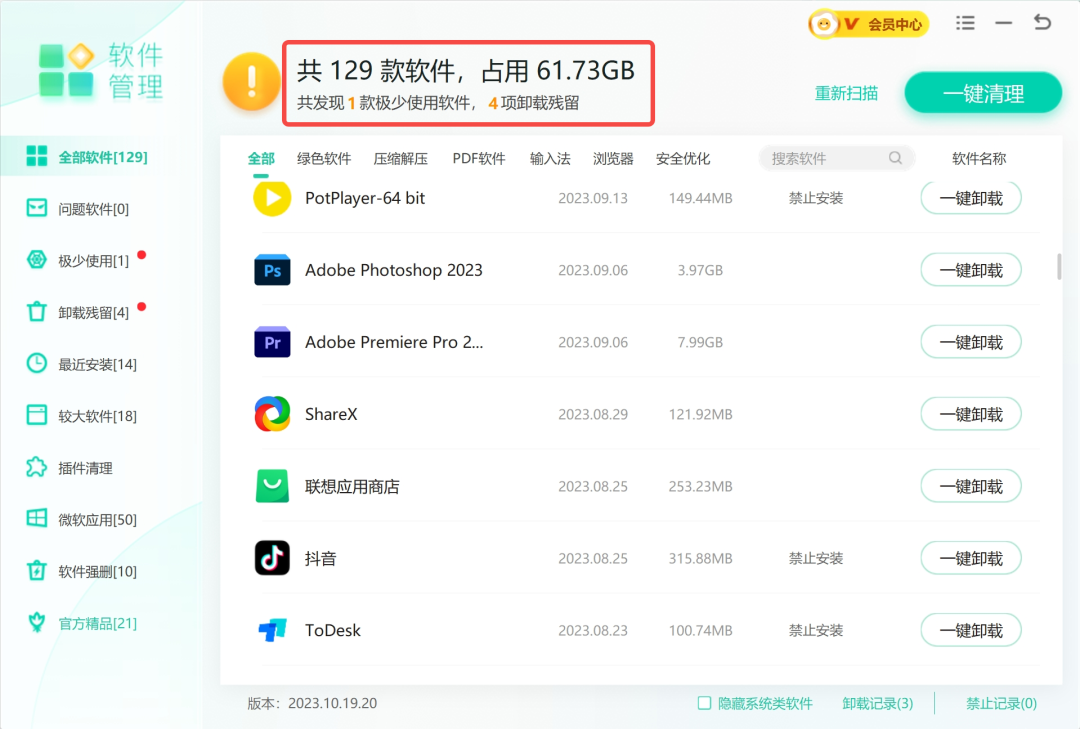Open the hamburger menu list icon
1080x729 pixels.
click(x=965, y=23)
